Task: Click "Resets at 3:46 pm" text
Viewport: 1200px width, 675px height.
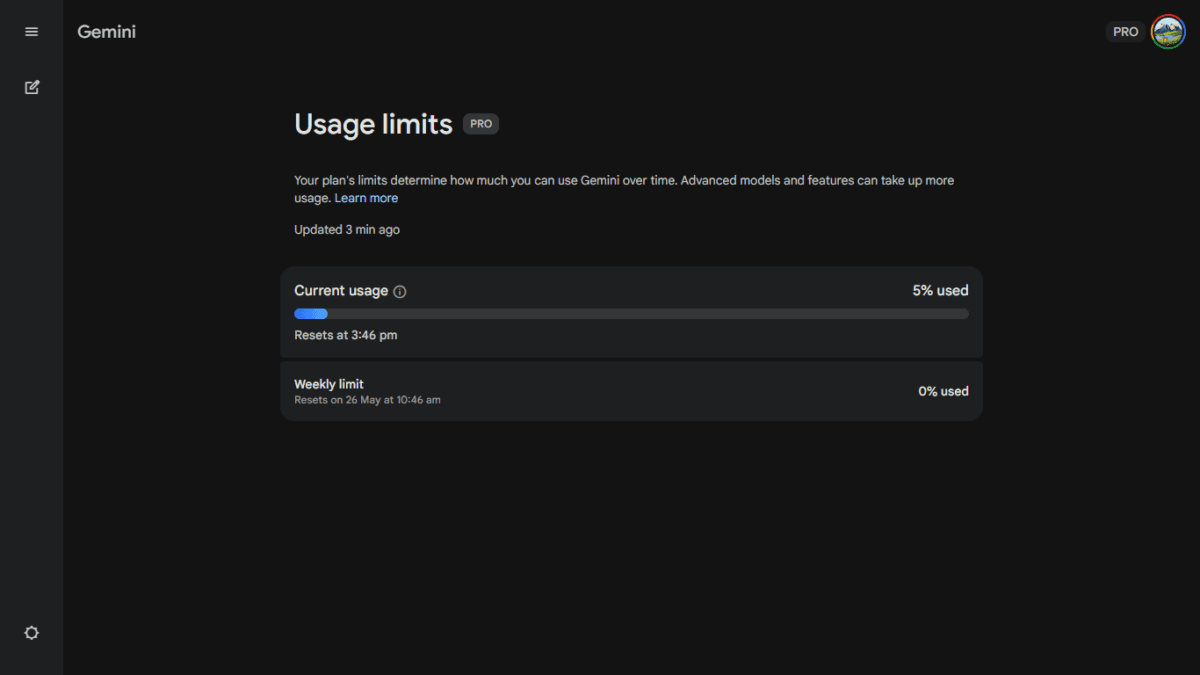Action: [345, 335]
